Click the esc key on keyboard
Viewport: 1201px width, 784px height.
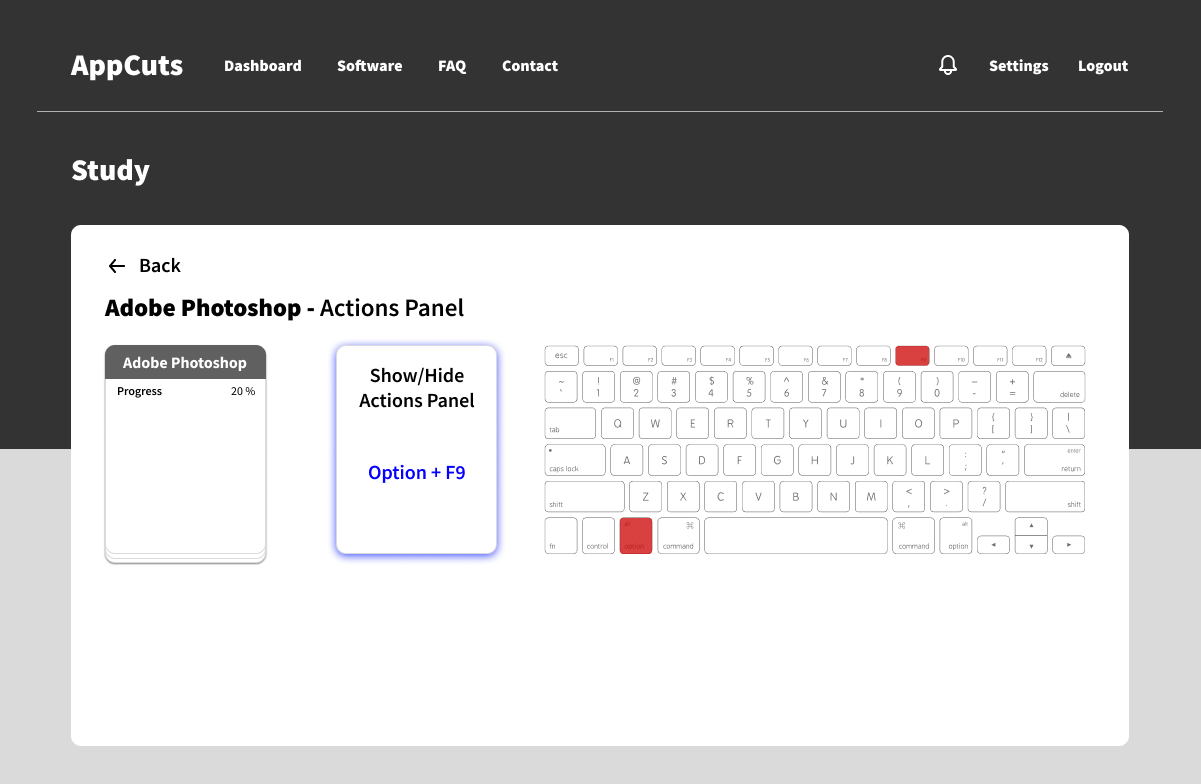pos(562,356)
